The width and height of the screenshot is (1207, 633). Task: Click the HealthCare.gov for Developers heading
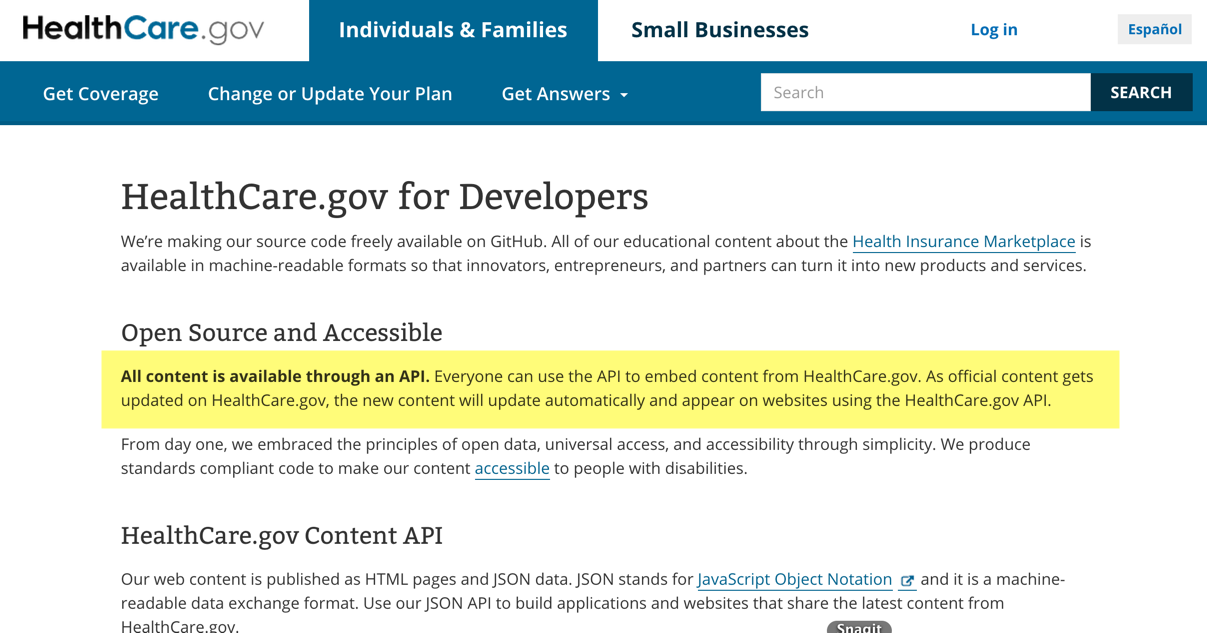(384, 196)
